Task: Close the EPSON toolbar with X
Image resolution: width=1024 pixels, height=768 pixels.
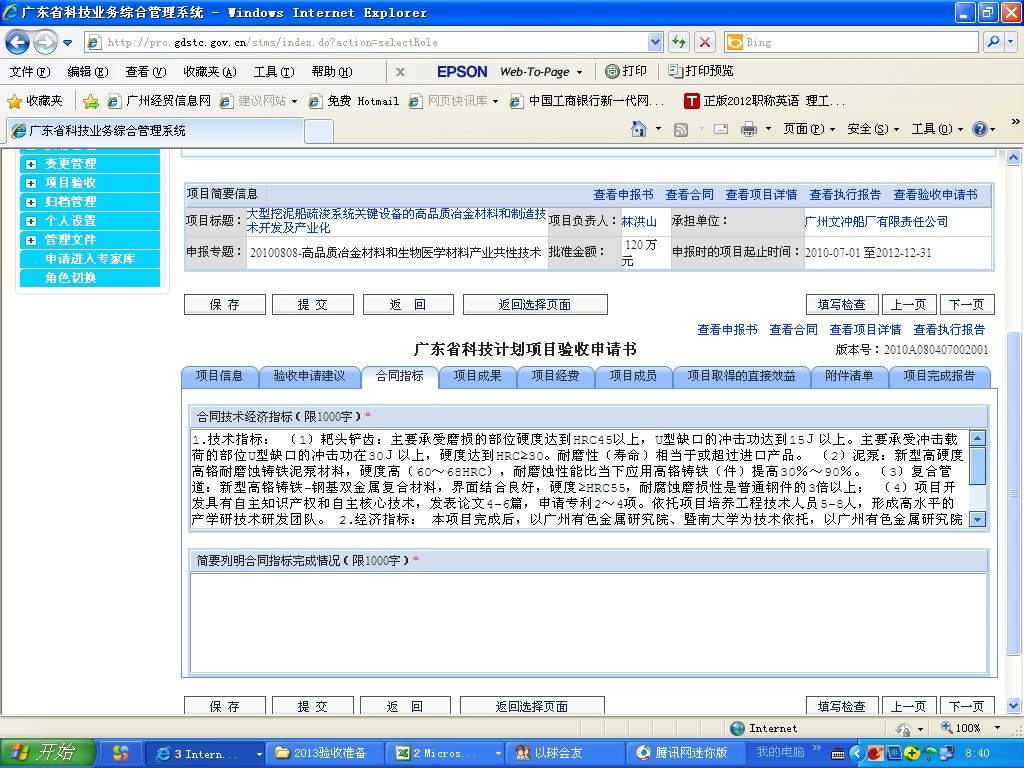Action: (x=400, y=71)
